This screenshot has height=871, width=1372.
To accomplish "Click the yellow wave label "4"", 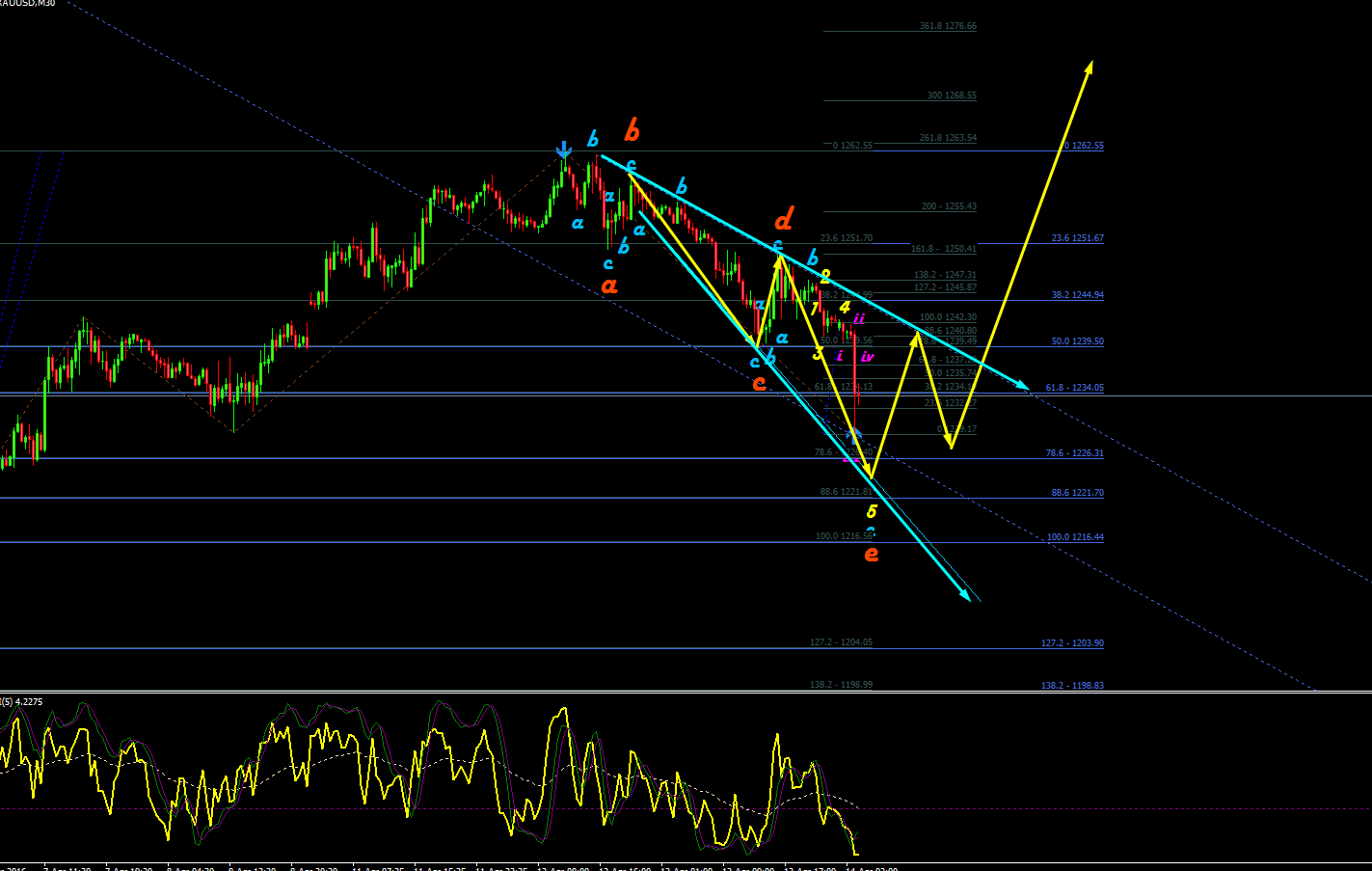I will point(844,308).
